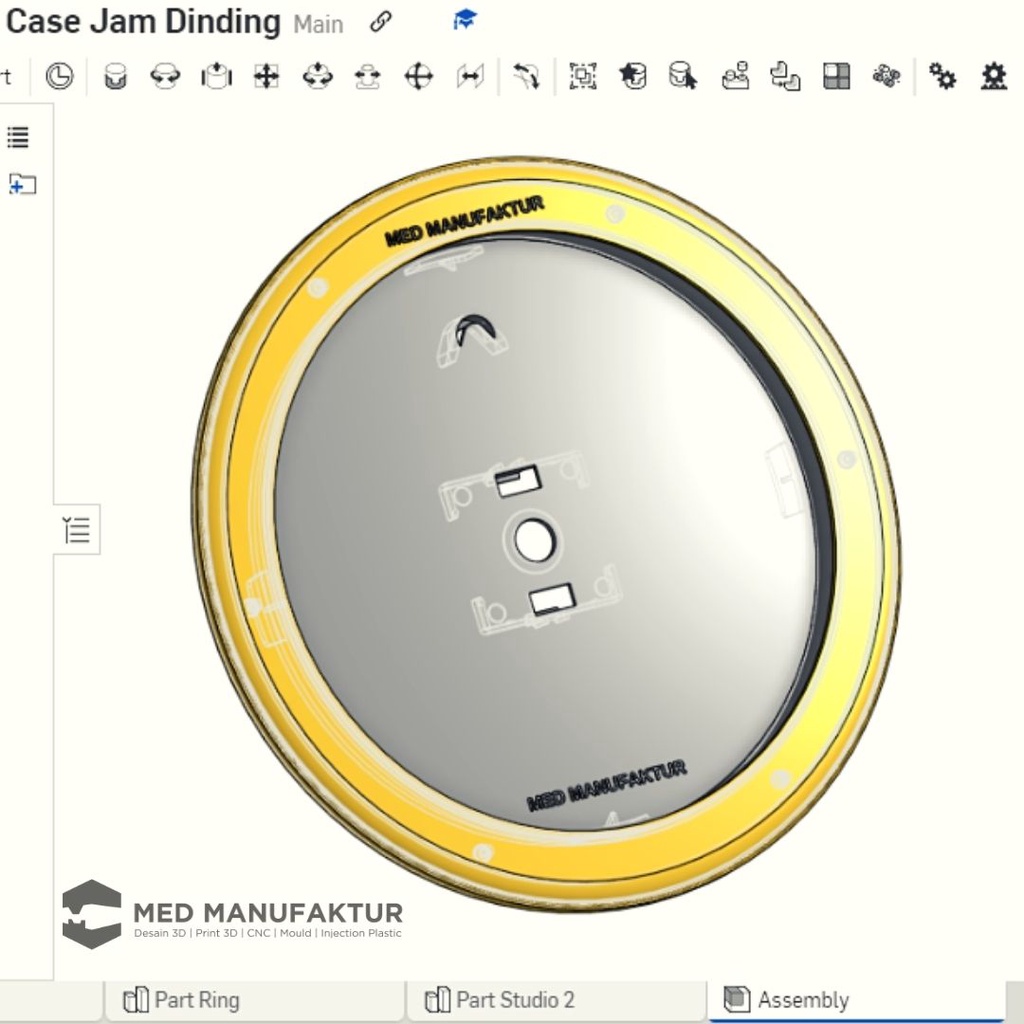Click the four-square grid toolbar icon

[836, 76]
